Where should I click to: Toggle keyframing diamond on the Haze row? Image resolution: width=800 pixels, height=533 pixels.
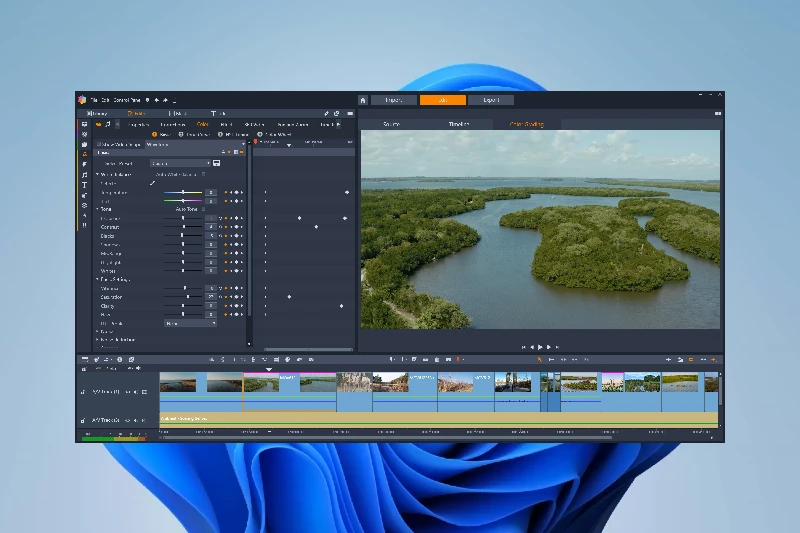(226, 315)
